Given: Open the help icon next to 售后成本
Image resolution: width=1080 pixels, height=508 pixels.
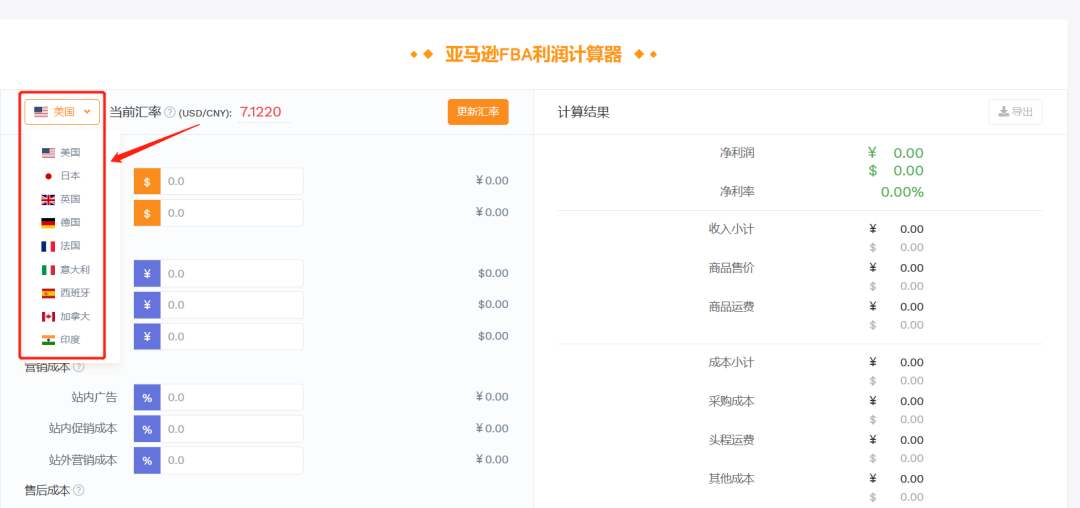Looking at the screenshot, I should [79, 490].
